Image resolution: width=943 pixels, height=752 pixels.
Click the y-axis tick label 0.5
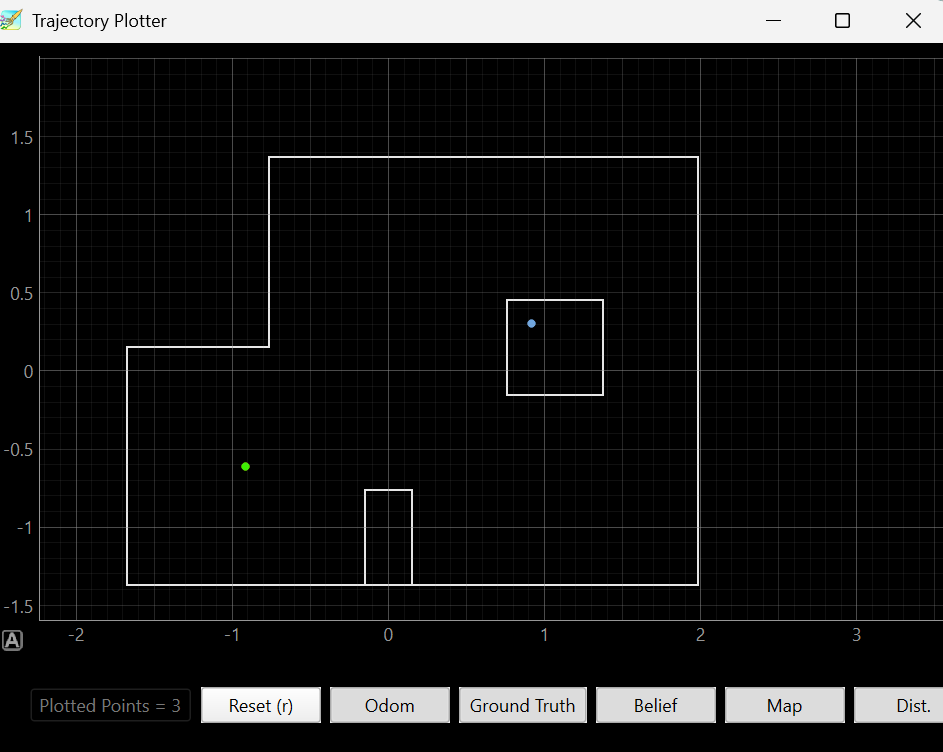point(22,294)
